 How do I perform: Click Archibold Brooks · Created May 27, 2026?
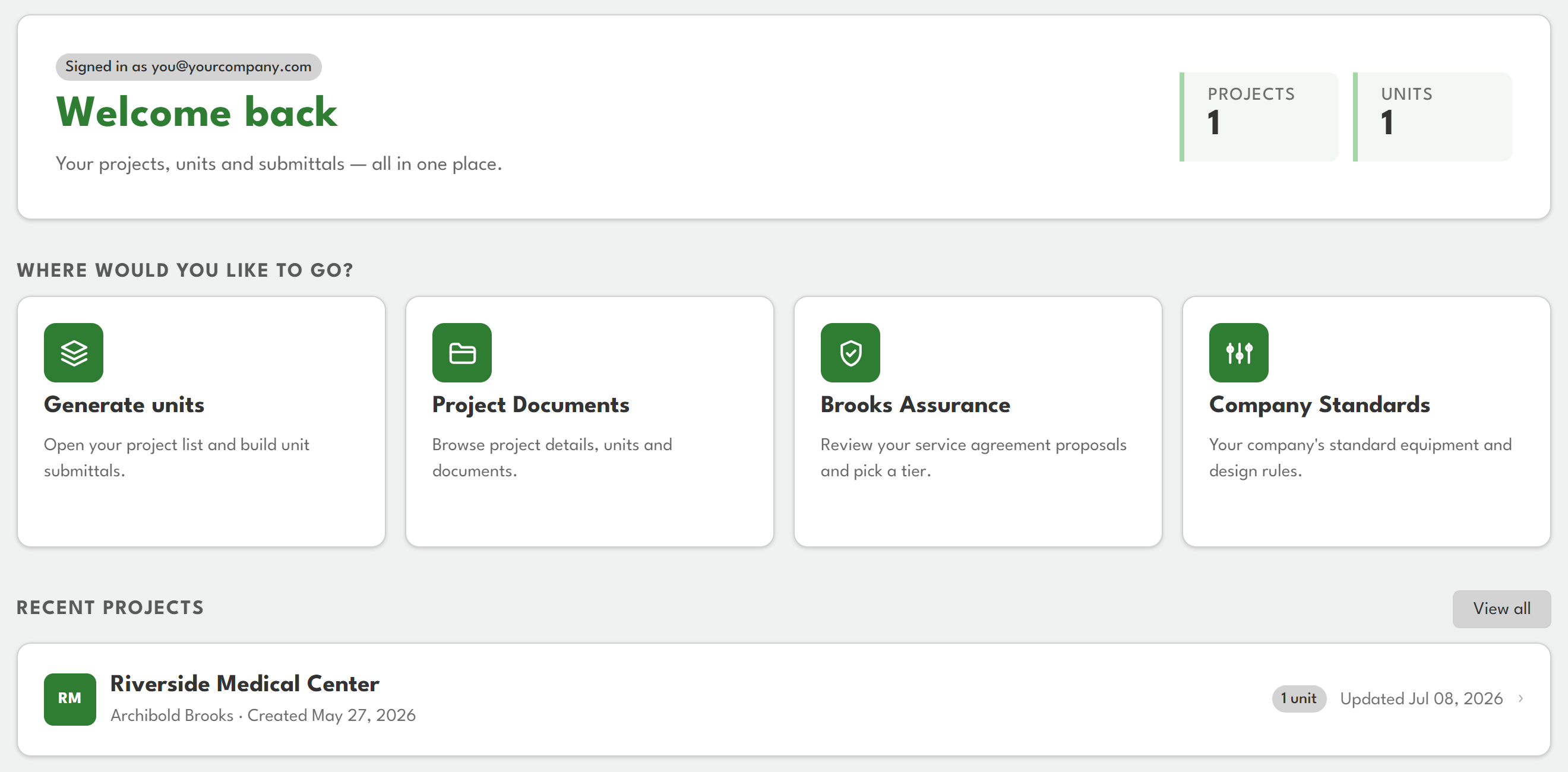point(263,716)
